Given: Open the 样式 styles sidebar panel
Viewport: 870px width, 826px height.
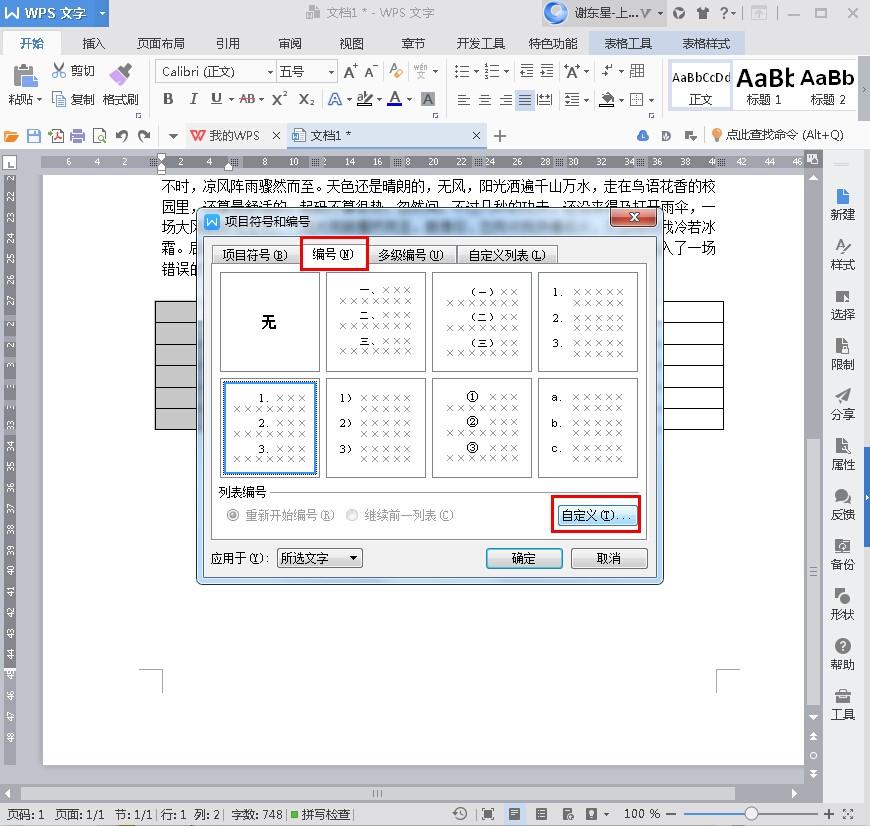Looking at the screenshot, I should click(x=842, y=254).
